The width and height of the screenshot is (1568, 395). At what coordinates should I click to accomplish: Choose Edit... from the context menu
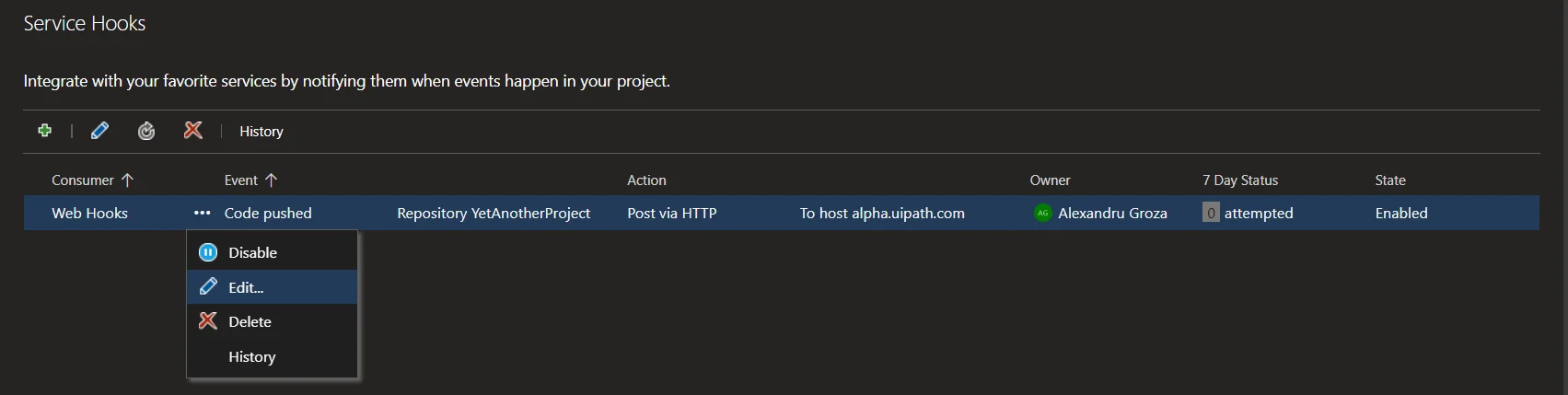point(246,287)
